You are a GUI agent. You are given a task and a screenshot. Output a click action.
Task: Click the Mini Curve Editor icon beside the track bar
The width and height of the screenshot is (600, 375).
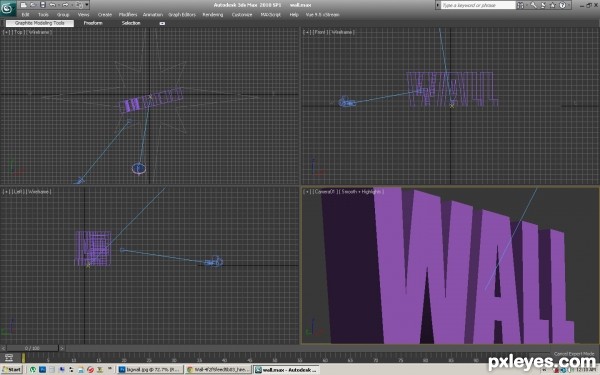(9, 357)
